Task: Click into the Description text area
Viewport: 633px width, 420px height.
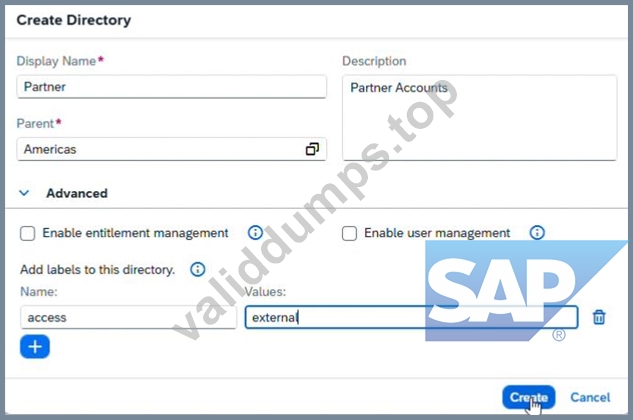Action: (480, 118)
